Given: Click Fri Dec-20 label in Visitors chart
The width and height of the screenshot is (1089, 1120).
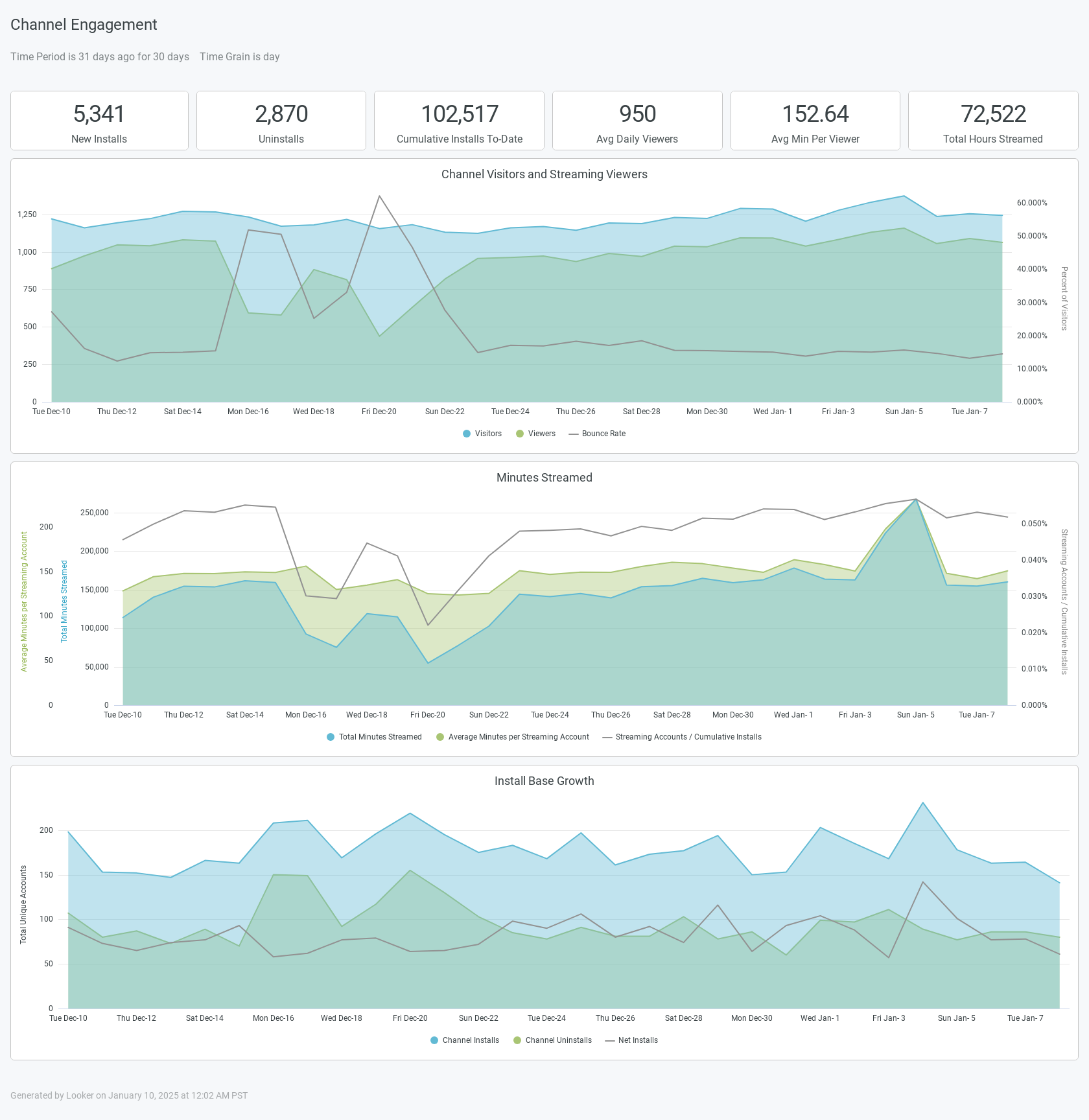Looking at the screenshot, I should click(x=379, y=412).
